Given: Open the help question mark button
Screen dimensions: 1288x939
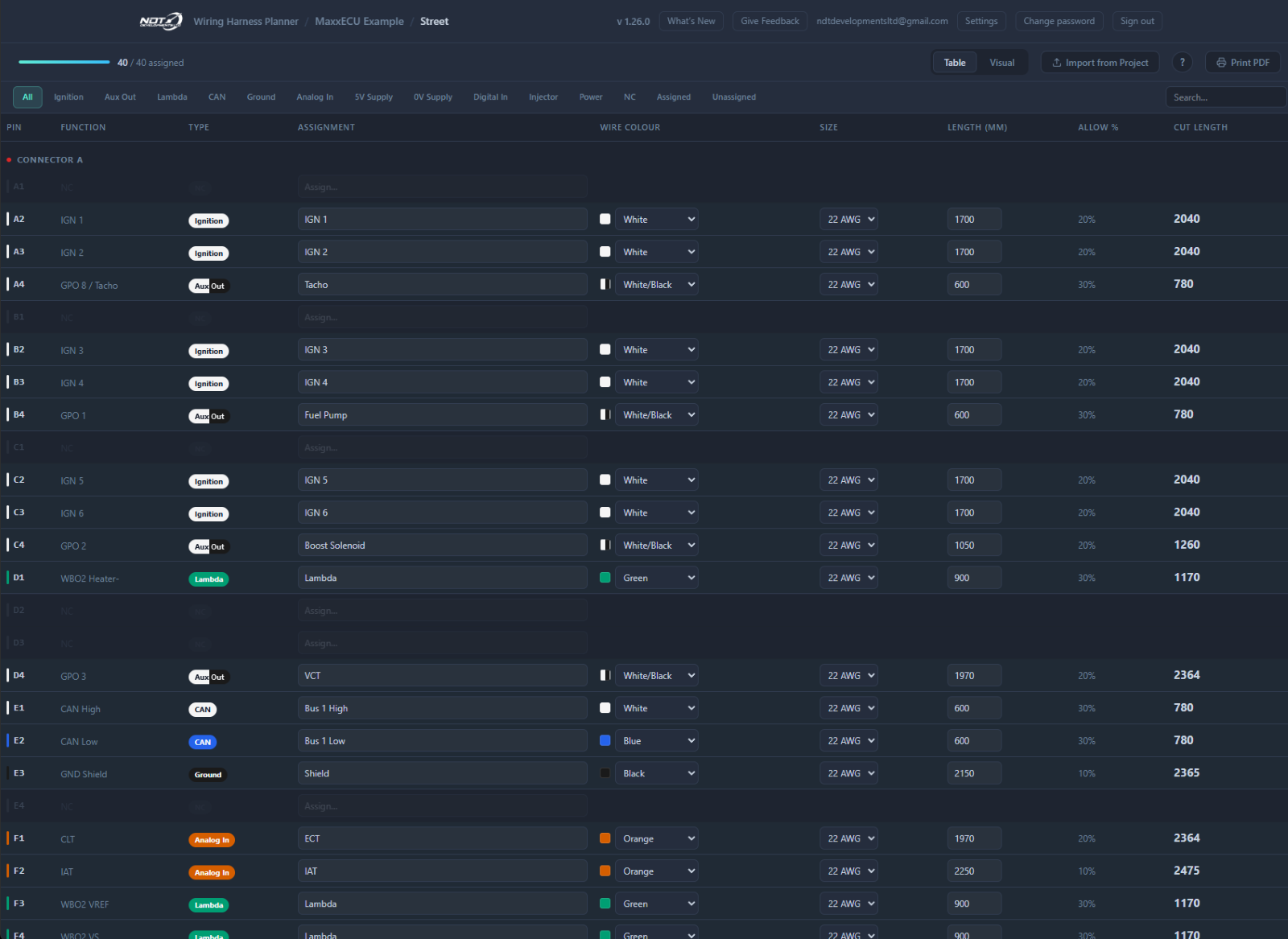Looking at the screenshot, I should 1182,62.
